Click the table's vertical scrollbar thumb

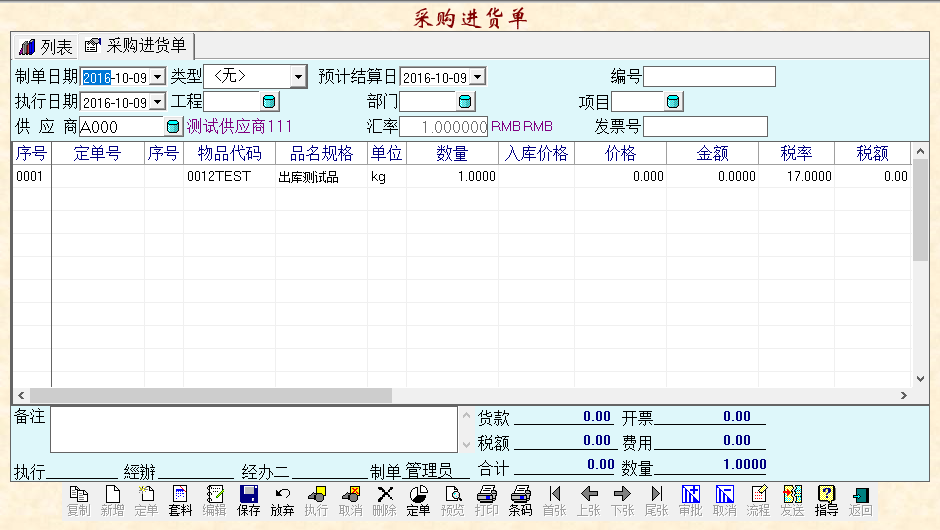920,210
